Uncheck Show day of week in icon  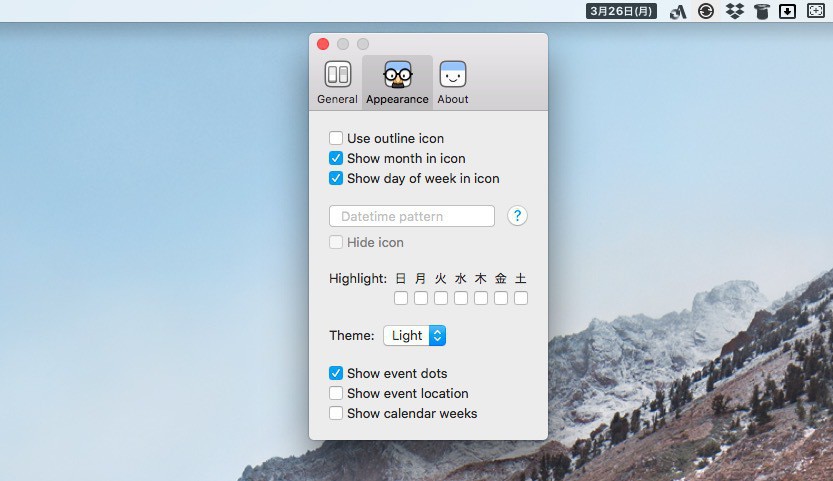[x=336, y=179]
